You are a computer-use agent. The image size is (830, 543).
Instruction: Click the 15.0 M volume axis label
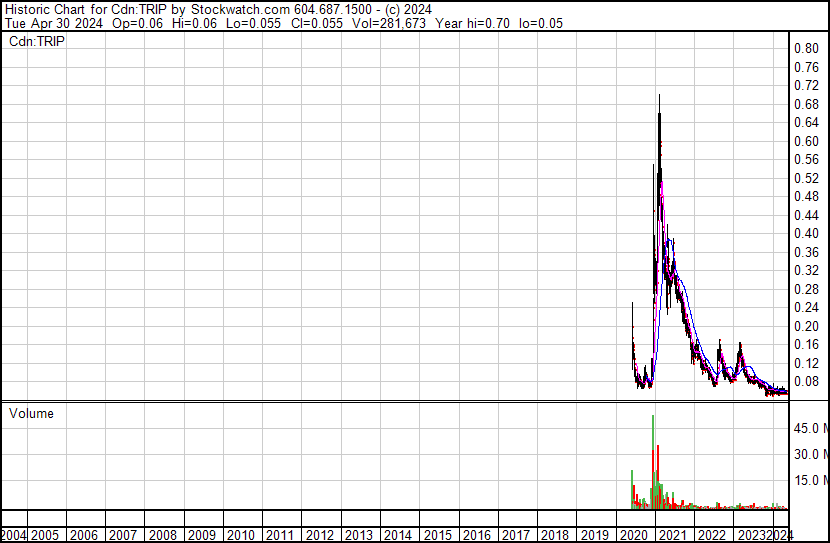click(810, 480)
